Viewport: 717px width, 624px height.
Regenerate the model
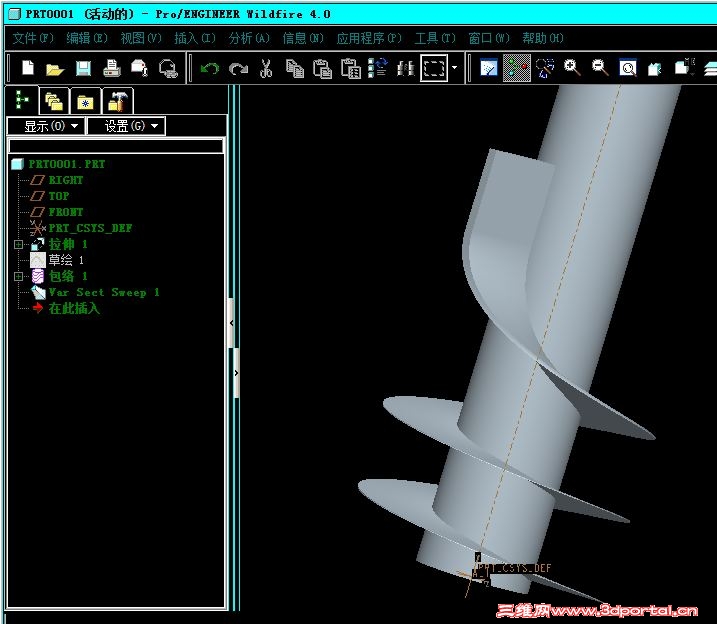378,68
